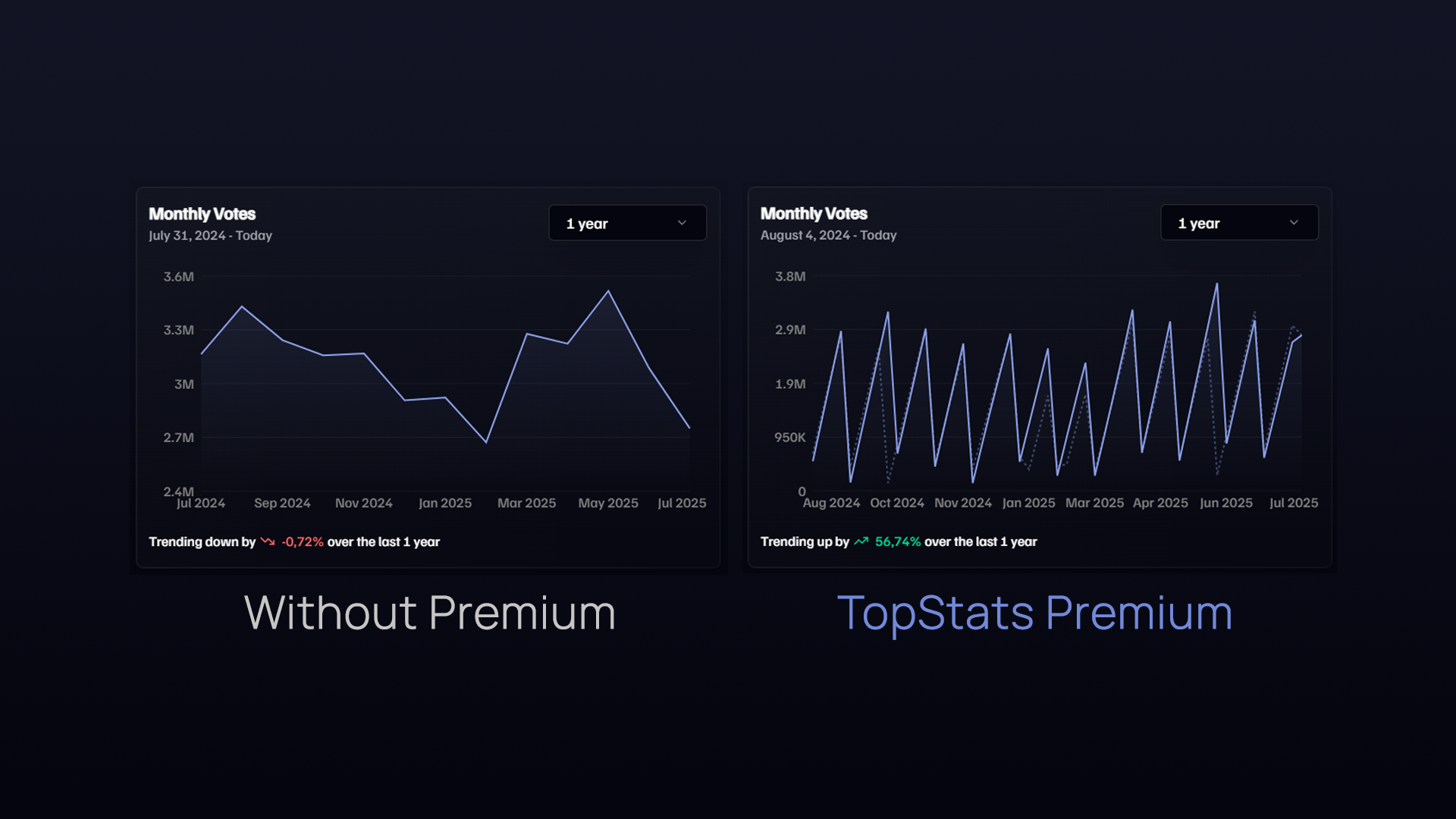
Task: Click the green trending-up arrow icon
Action: coord(861,541)
